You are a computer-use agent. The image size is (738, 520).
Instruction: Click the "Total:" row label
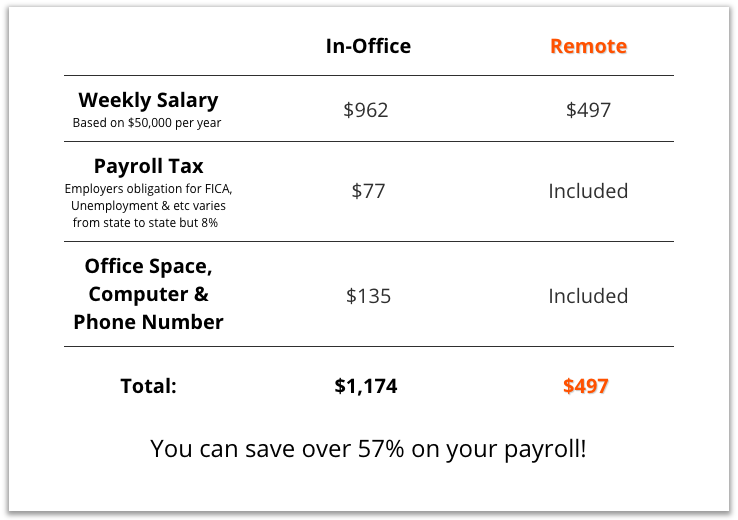pos(148,386)
